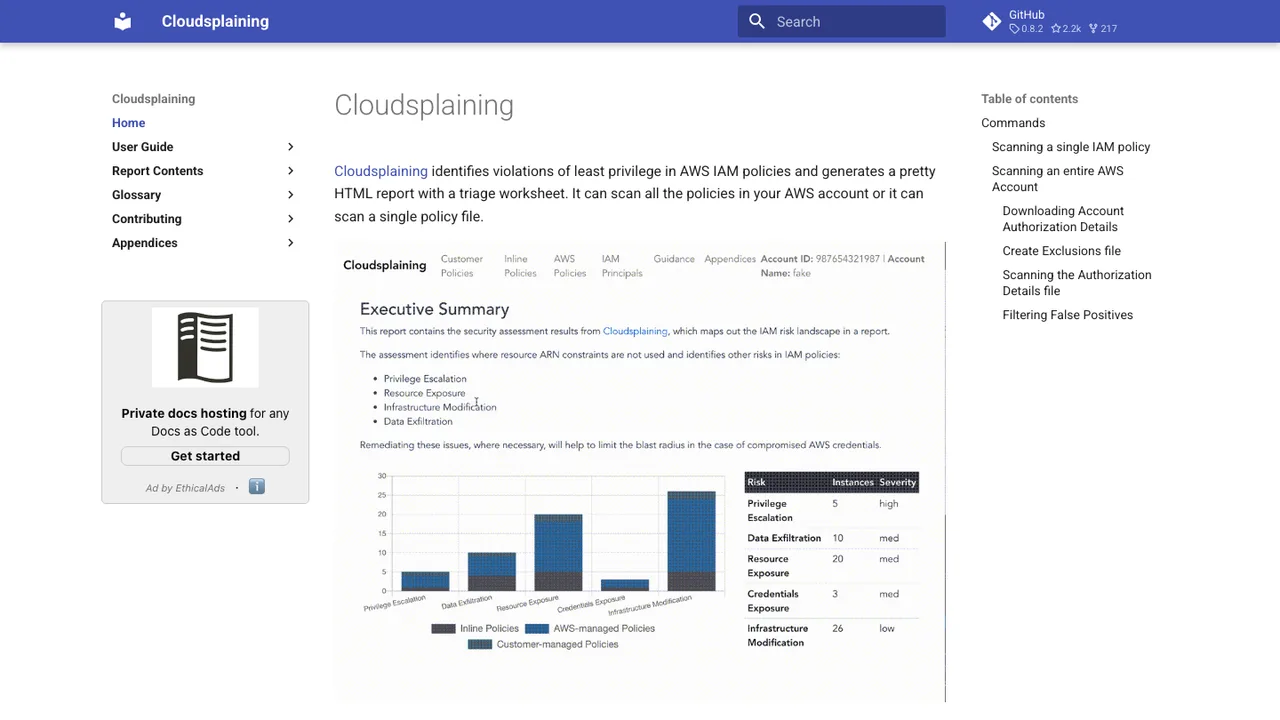Viewport: 1280px width, 720px height.
Task: Click the search magnifier icon
Action: coord(757,21)
